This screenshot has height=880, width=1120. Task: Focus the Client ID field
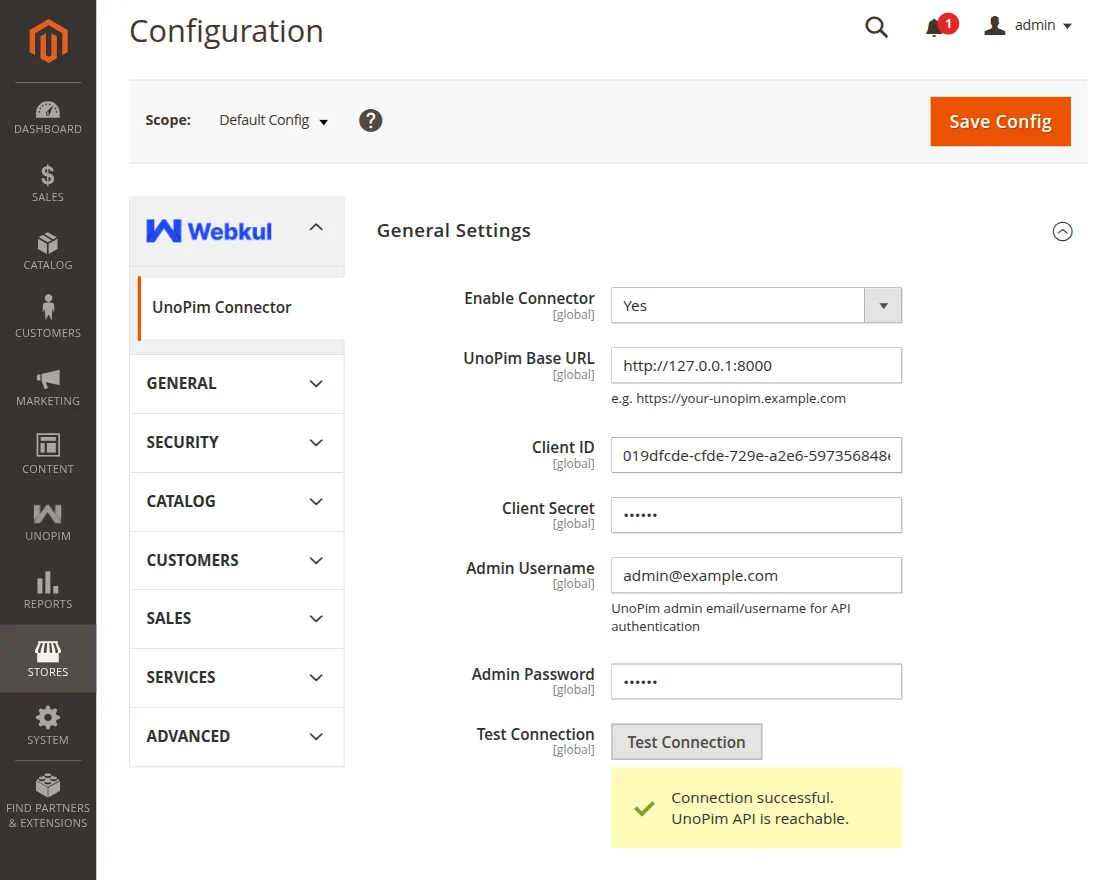click(x=756, y=456)
